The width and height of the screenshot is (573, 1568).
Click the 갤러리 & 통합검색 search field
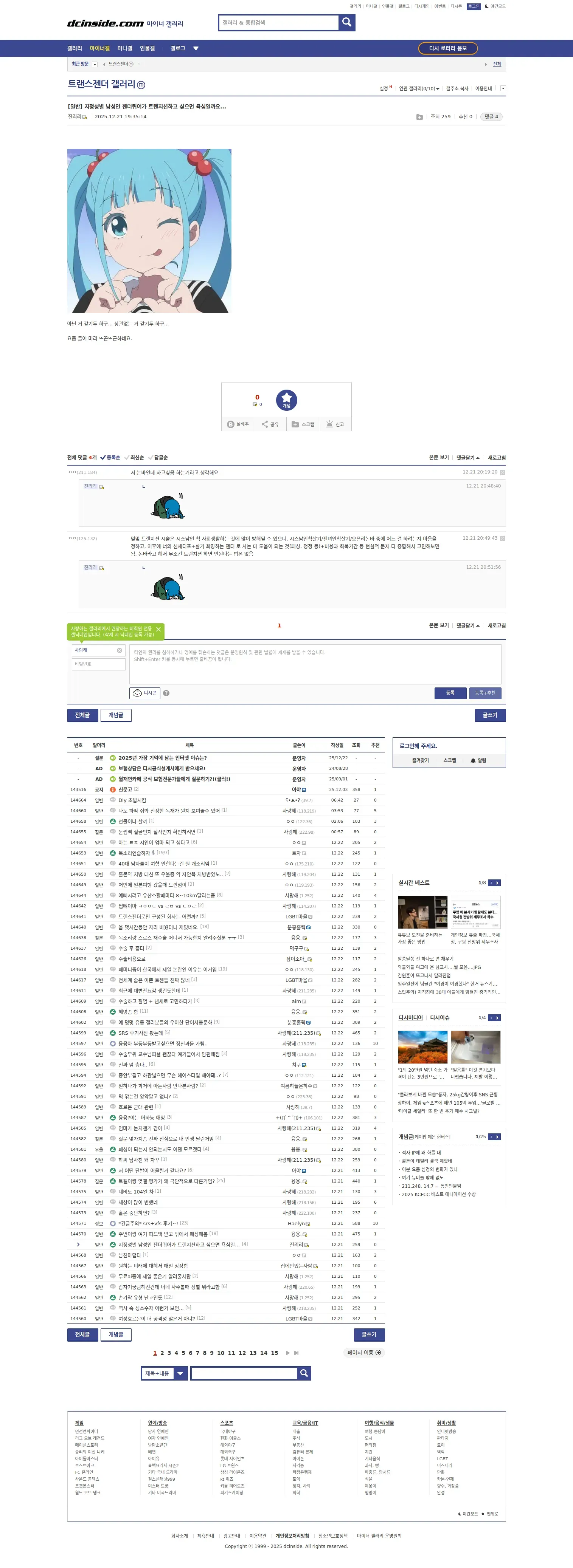pos(279,23)
